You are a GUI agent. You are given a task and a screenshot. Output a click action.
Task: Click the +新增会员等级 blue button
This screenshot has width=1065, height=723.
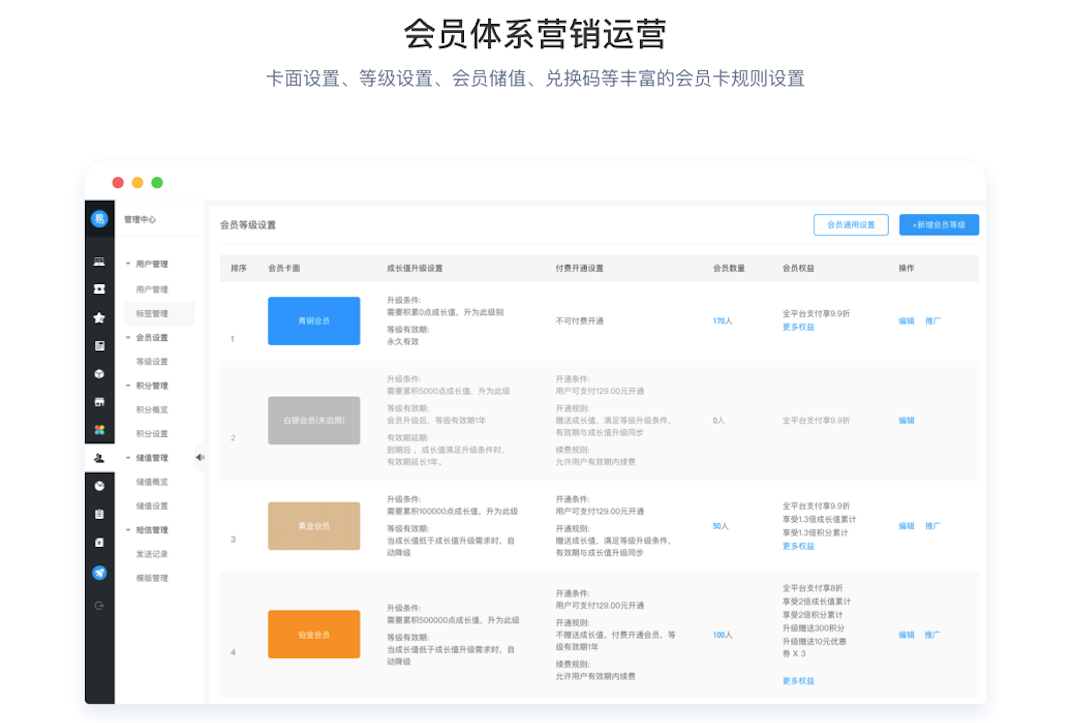click(939, 224)
